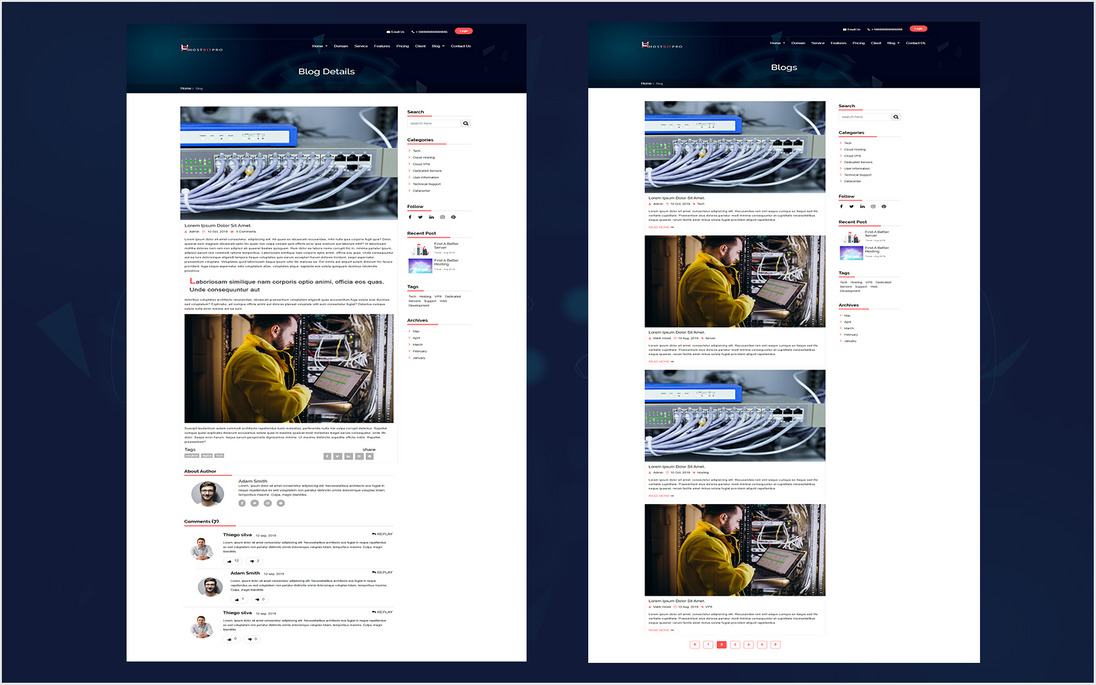Open Service menu on Blog Details page
This screenshot has width=1096, height=685.
coord(361,46)
